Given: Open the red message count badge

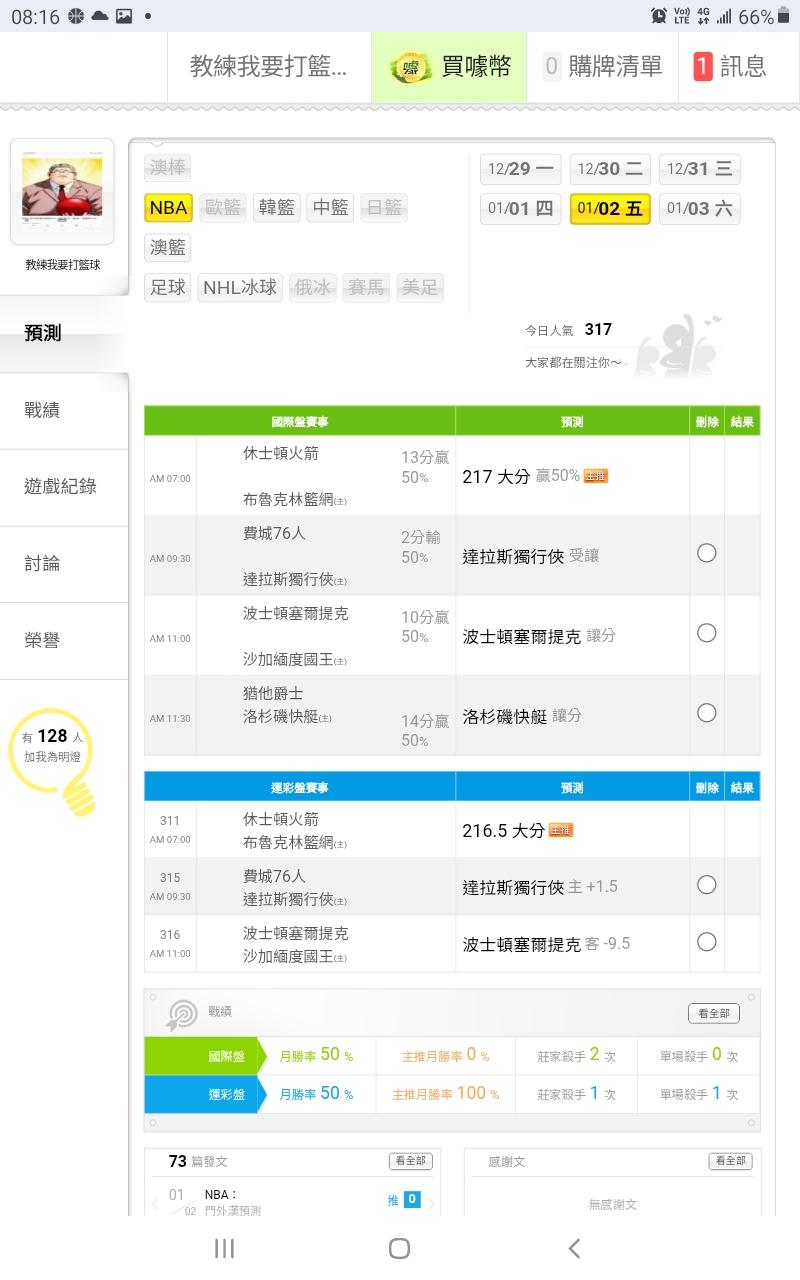Looking at the screenshot, I should tap(703, 67).
